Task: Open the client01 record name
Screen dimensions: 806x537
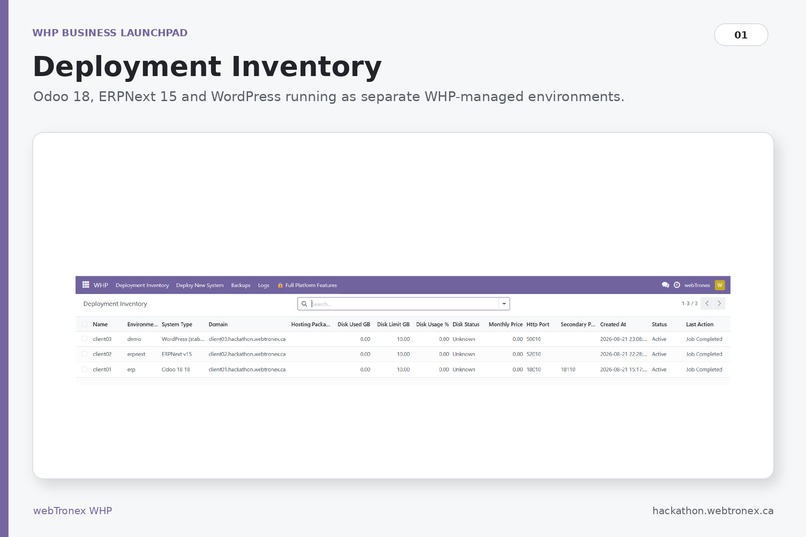Action: (102, 369)
